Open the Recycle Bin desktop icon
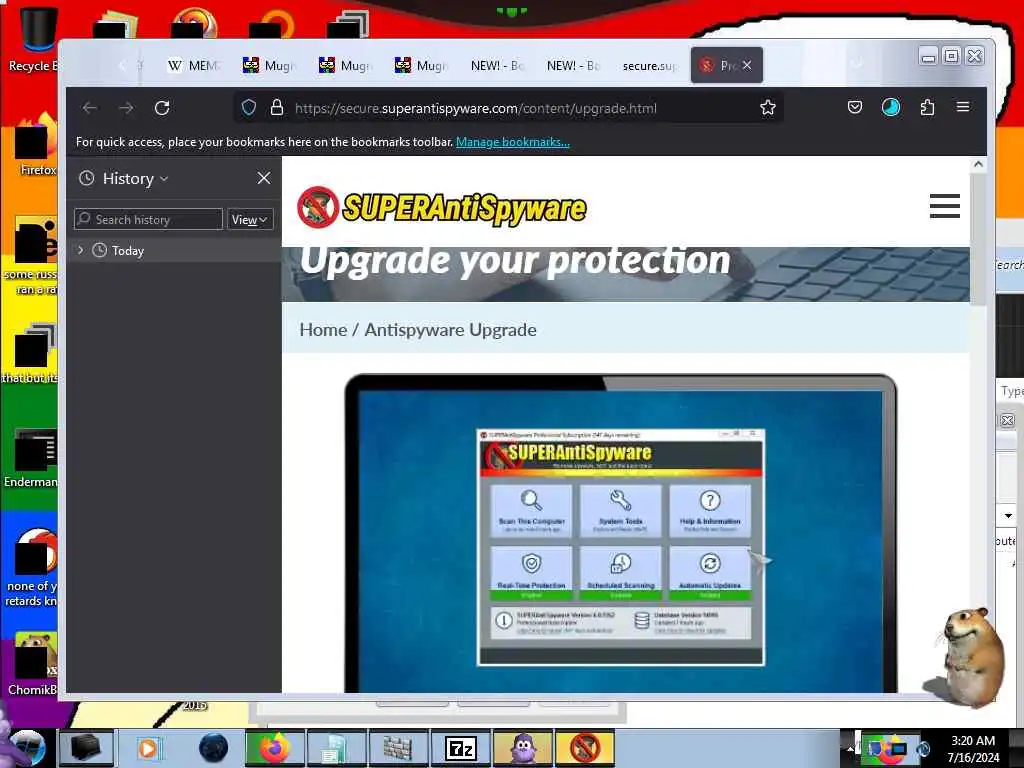 point(31,39)
